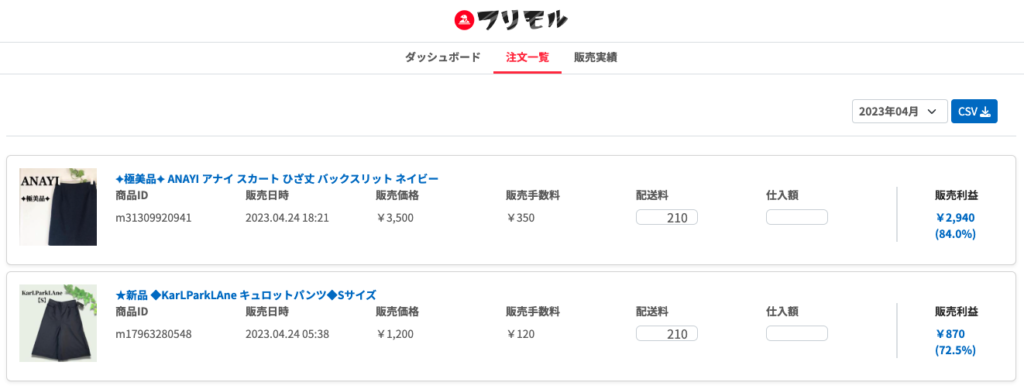Click the KarLParkLAne culotte pants thumbnail
The height and width of the screenshot is (386, 1024).
coord(58,323)
